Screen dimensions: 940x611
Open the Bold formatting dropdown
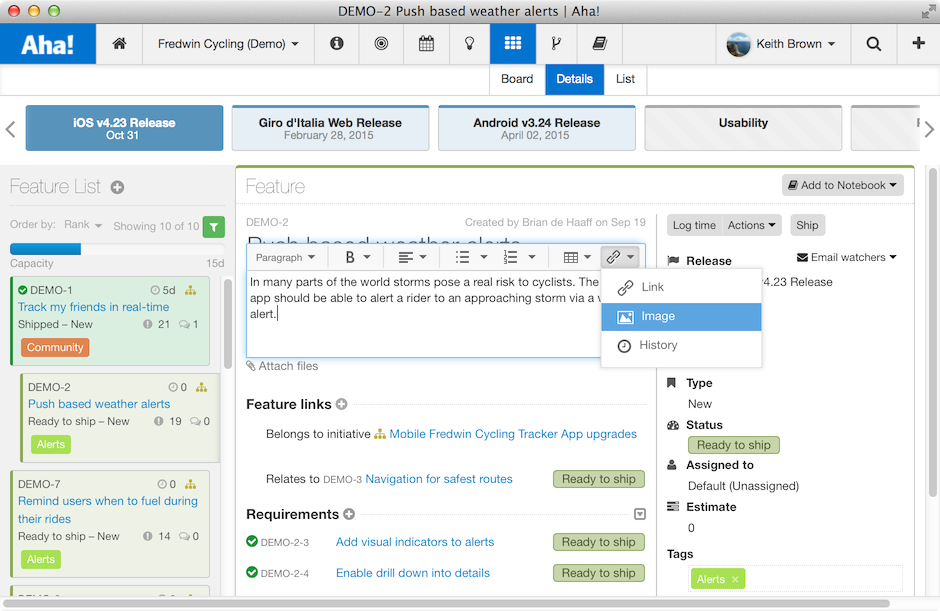pos(358,257)
